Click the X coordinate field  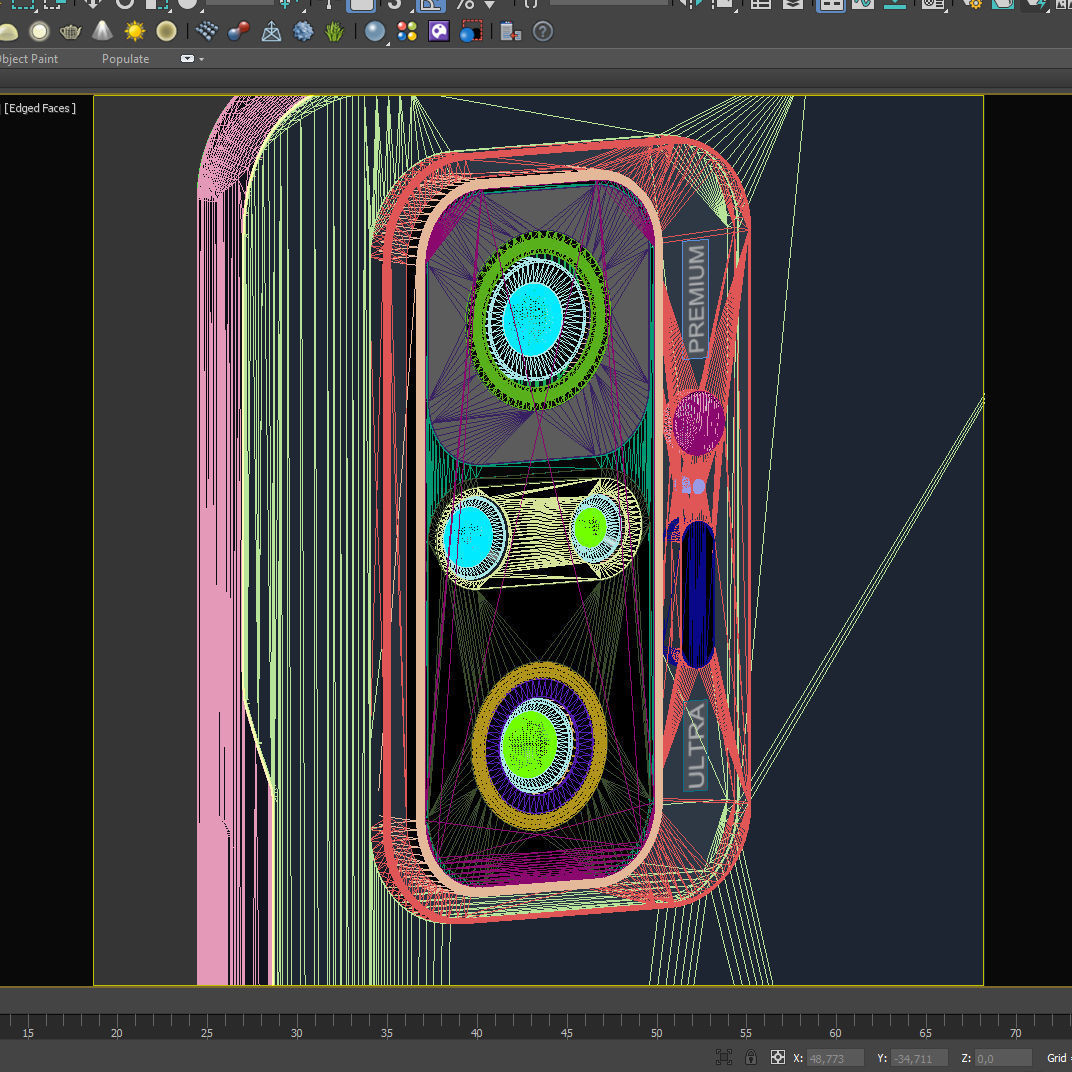click(x=835, y=1058)
